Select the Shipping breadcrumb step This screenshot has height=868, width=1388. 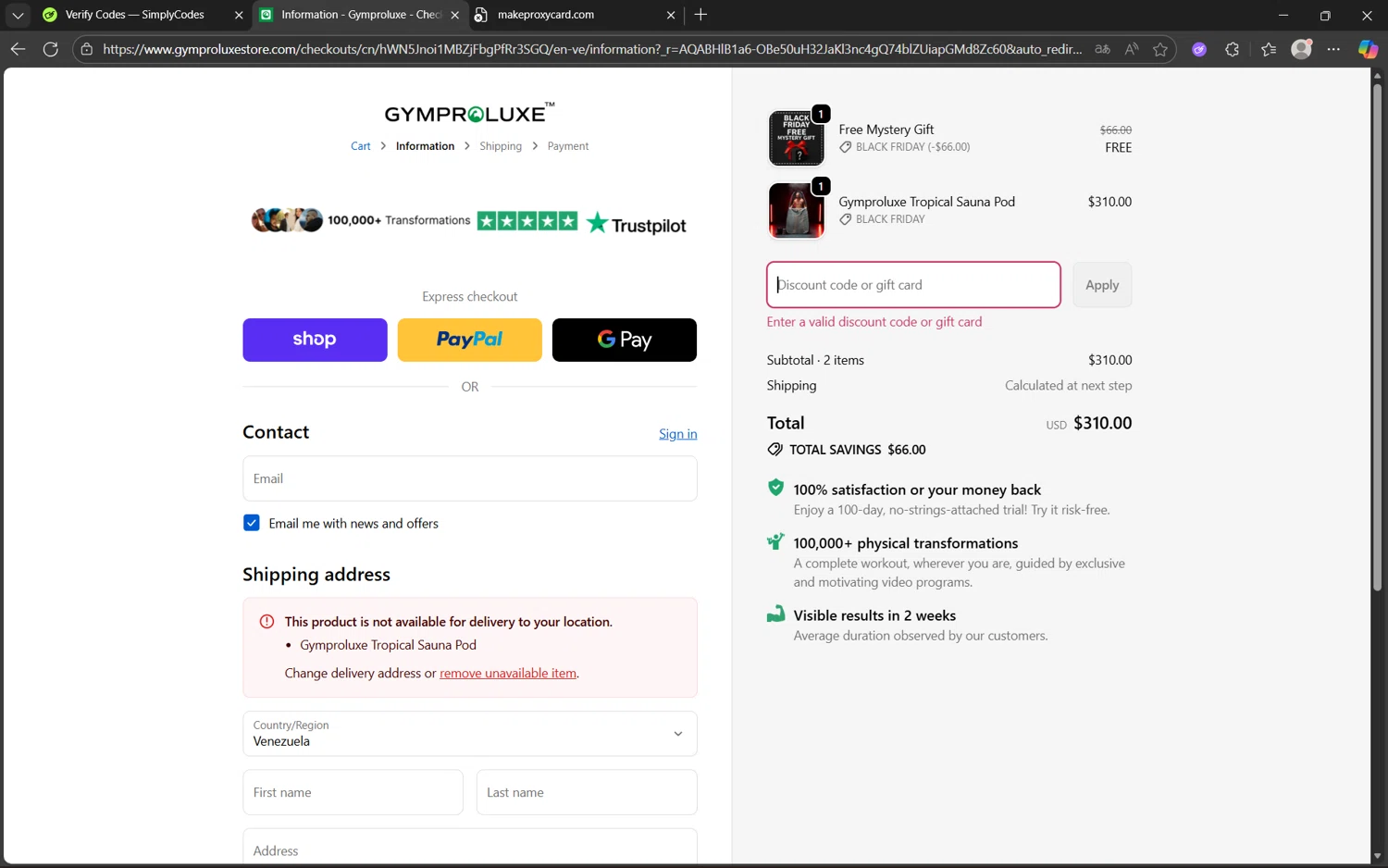pos(501,146)
